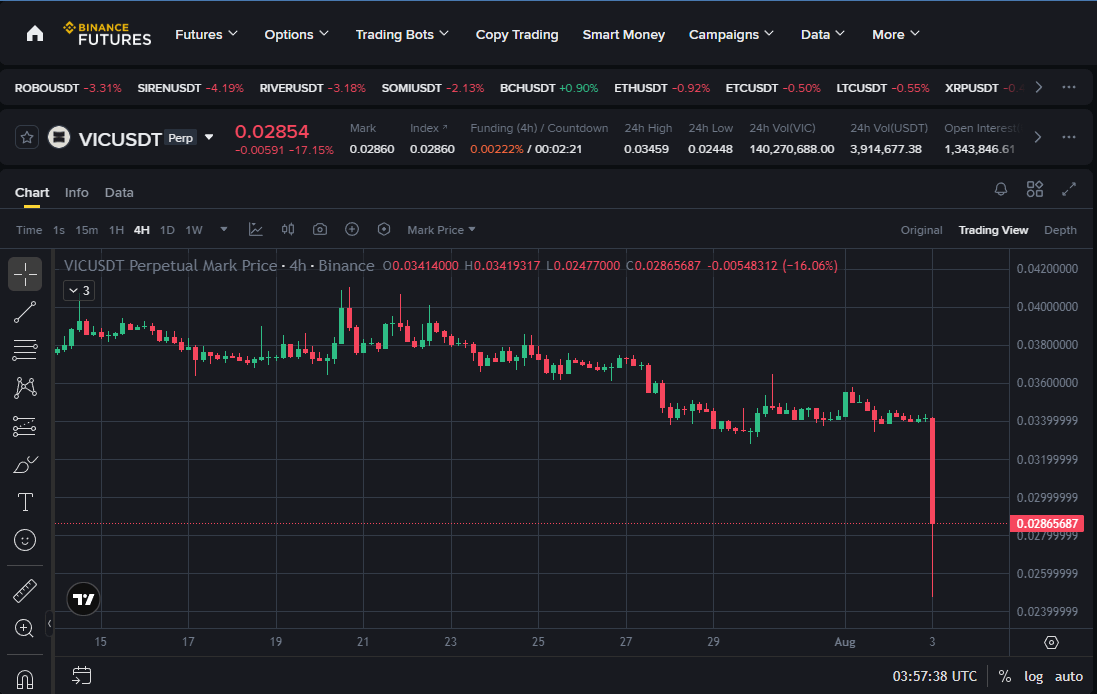Select the trend line drawing tool
1097x694 pixels.
(x=25, y=312)
